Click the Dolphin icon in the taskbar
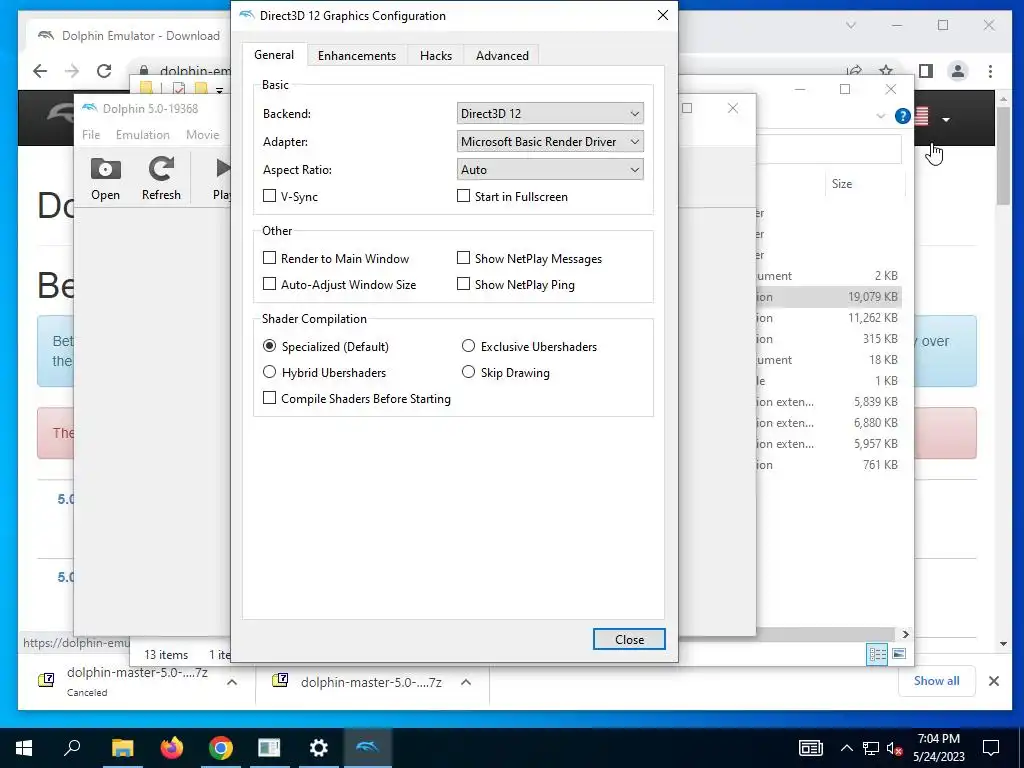Screen dimensions: 1024x768 coord(367,748)
